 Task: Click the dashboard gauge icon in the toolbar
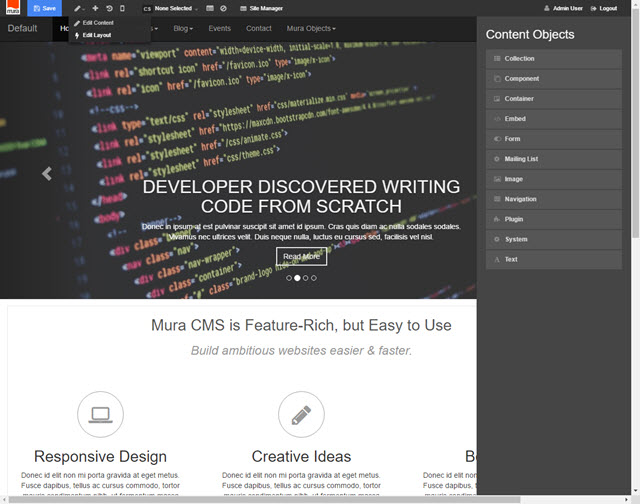pyautogui.click(x=223, y=8)
